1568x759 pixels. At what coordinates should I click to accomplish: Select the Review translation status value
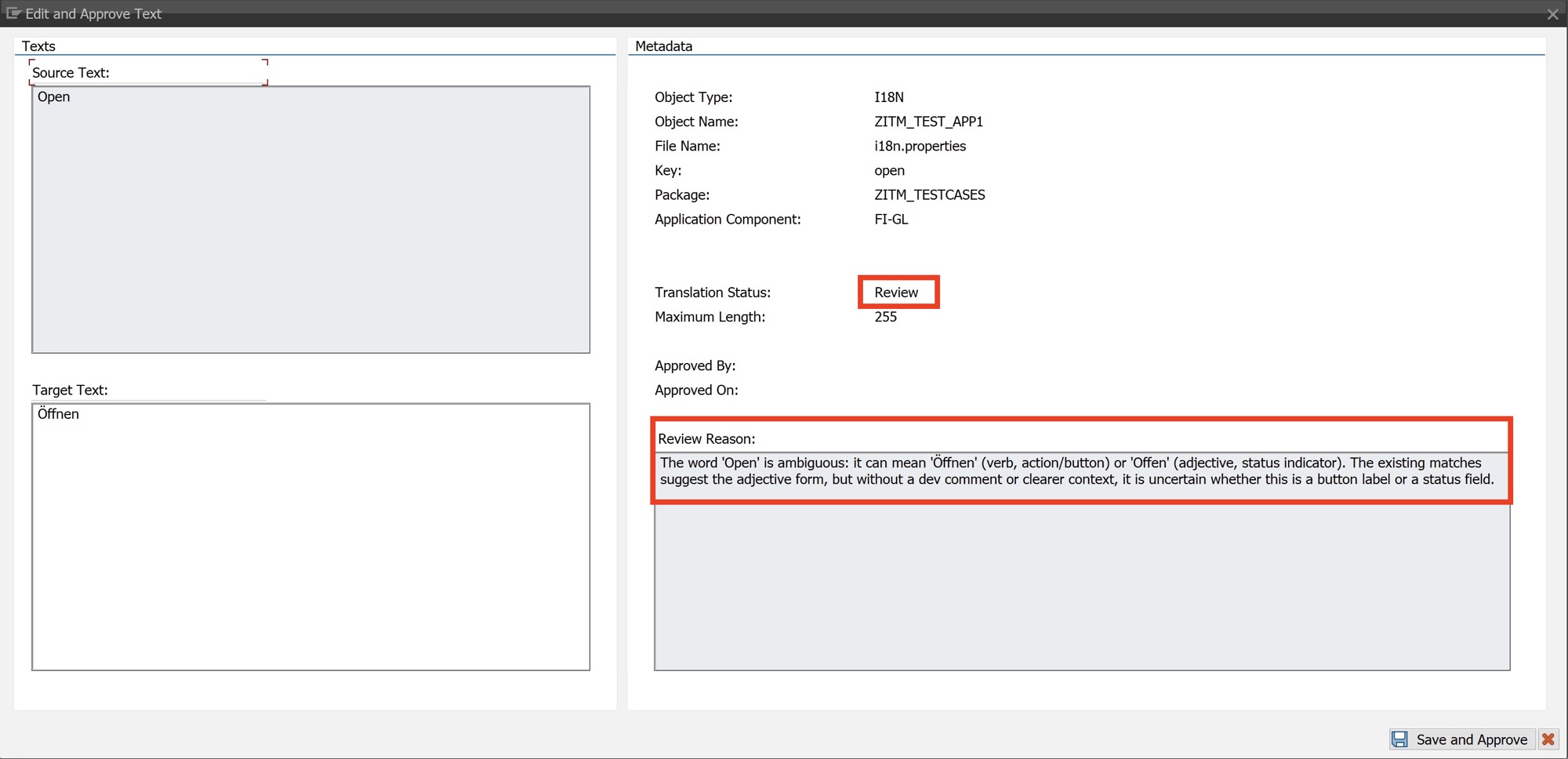[896, 292]
